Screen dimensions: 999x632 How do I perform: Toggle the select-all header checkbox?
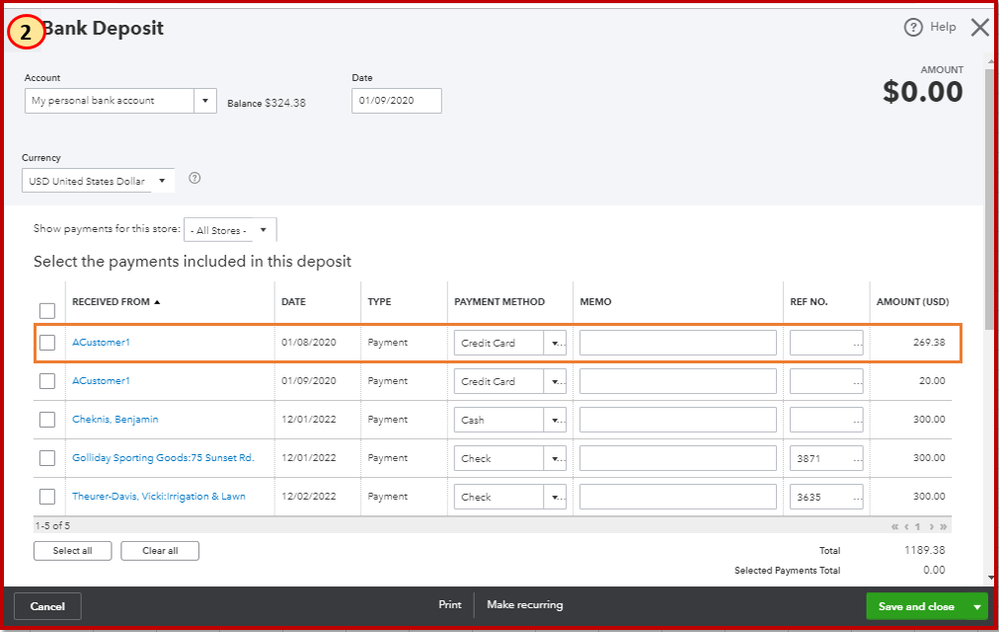(x=47, y=311)
